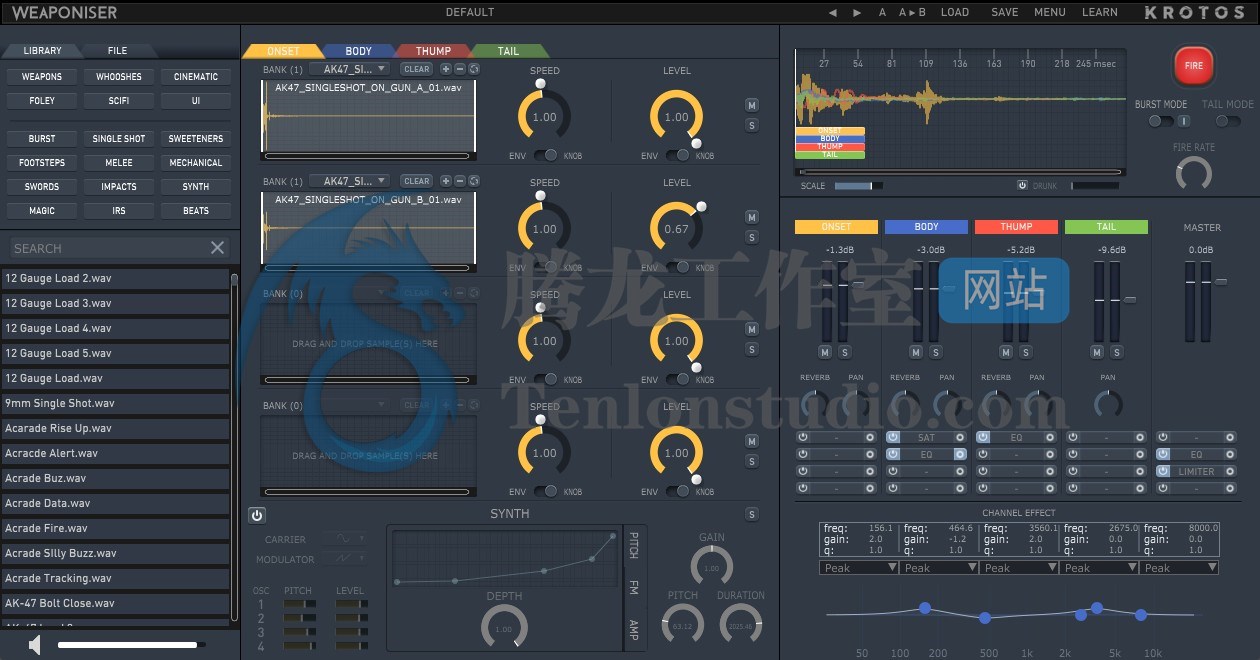
Task: Open Peak filter dropdown for 8000.0 band
Action: pyautogui.click(x=1179, y=567)
